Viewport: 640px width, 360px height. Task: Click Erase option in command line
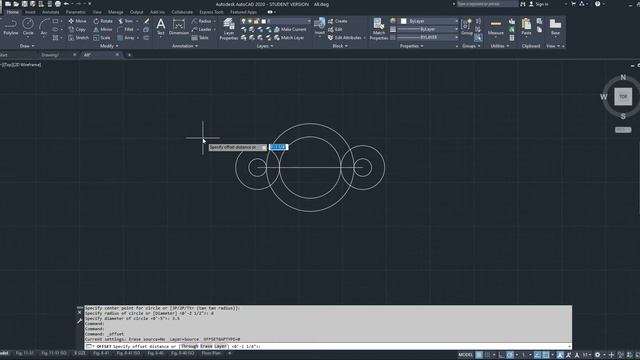tap(206, 346)
